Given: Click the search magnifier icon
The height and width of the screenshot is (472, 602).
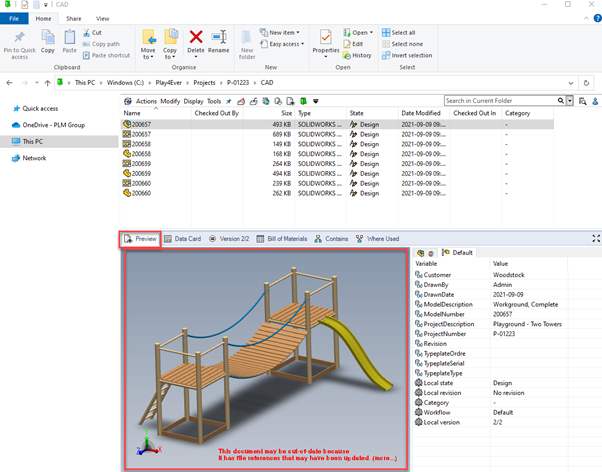Looking at the screenshot, I should click(561, 101).
